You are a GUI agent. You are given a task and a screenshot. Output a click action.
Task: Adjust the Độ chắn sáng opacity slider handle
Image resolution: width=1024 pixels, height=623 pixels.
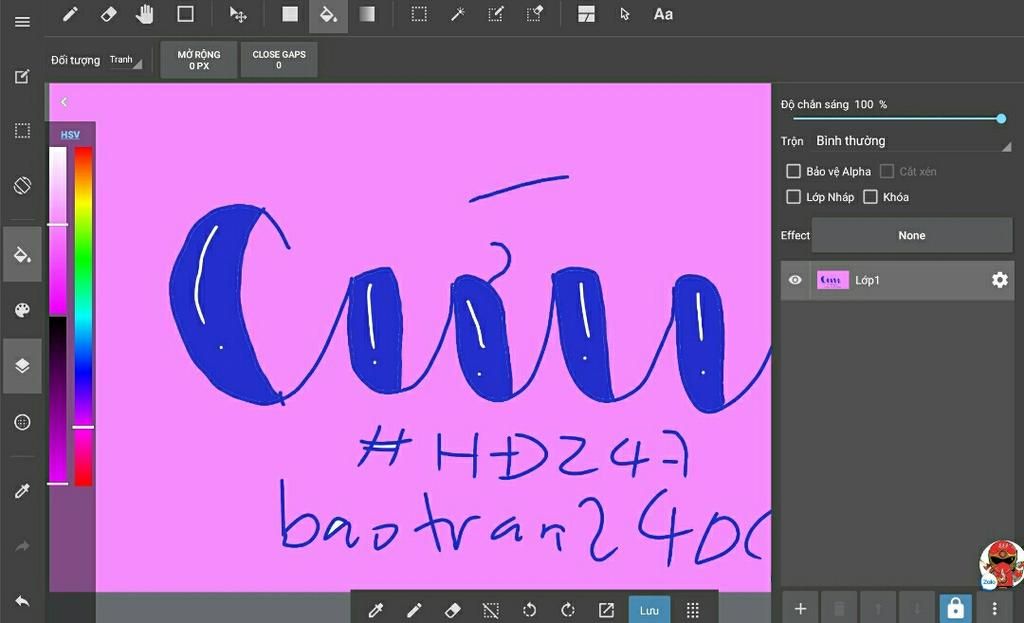pos(1001,119)
